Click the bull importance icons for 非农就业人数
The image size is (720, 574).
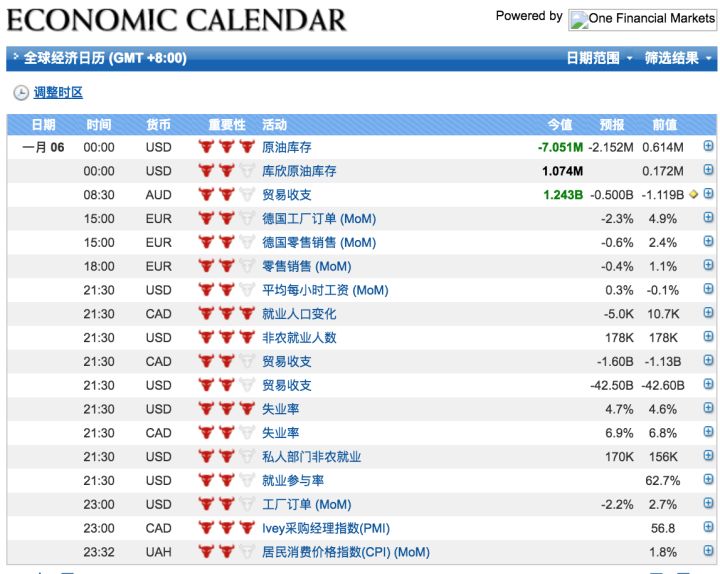(x=226, y=338)
